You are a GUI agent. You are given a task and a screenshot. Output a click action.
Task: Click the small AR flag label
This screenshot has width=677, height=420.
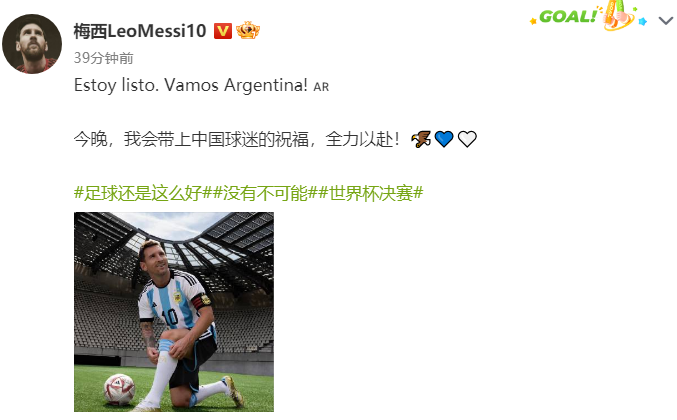pos(321,87)
